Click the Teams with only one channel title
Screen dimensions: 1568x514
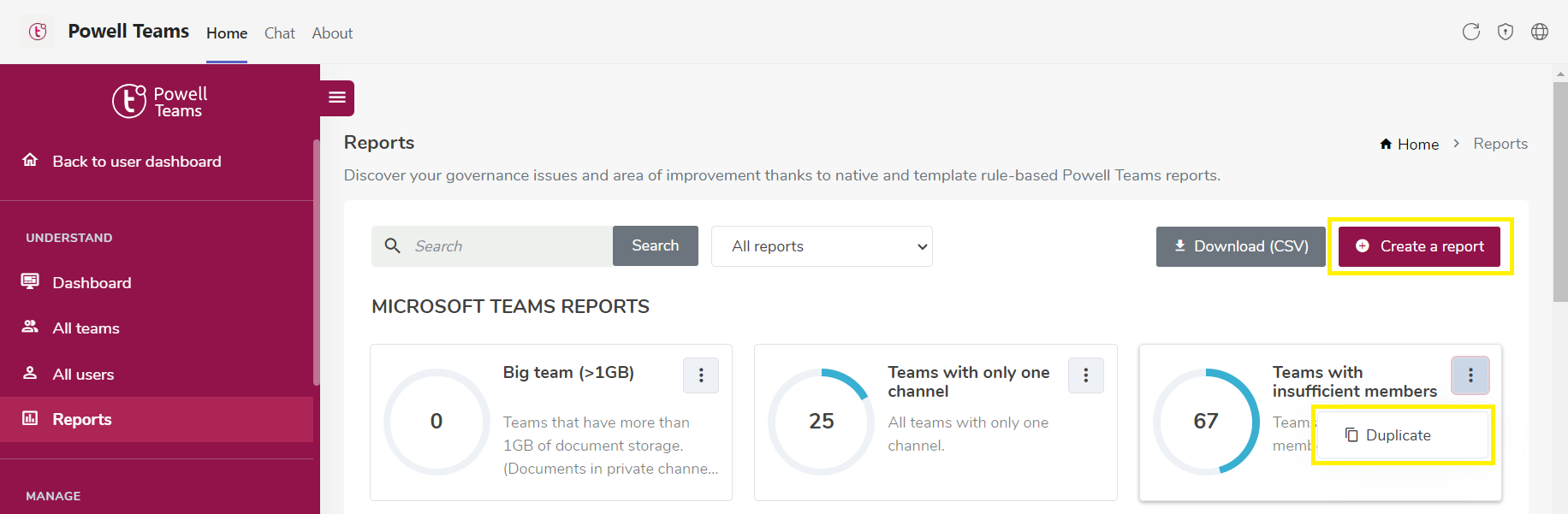click(968, 381)
